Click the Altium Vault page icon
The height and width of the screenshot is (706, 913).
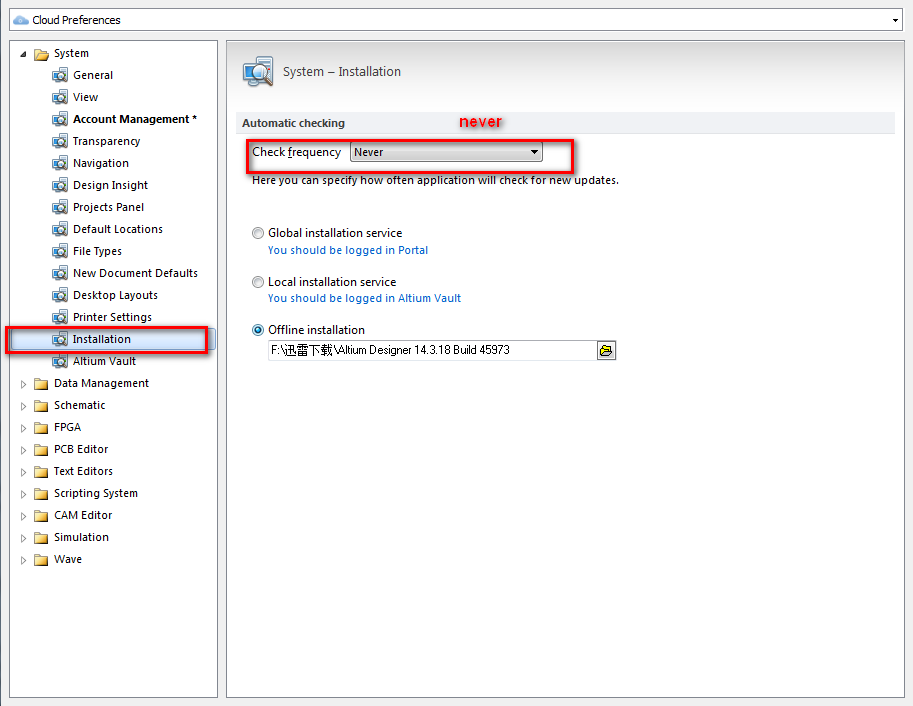click(60, 361)
